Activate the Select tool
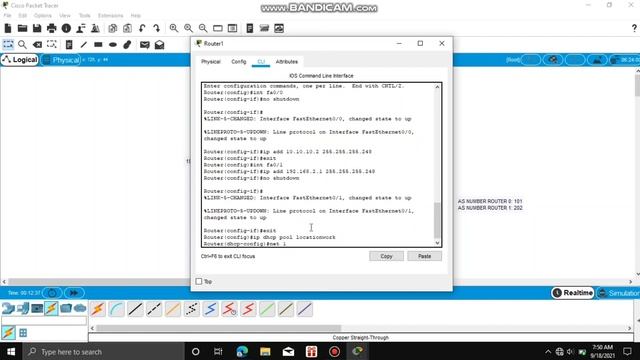 tap(8, 44)
